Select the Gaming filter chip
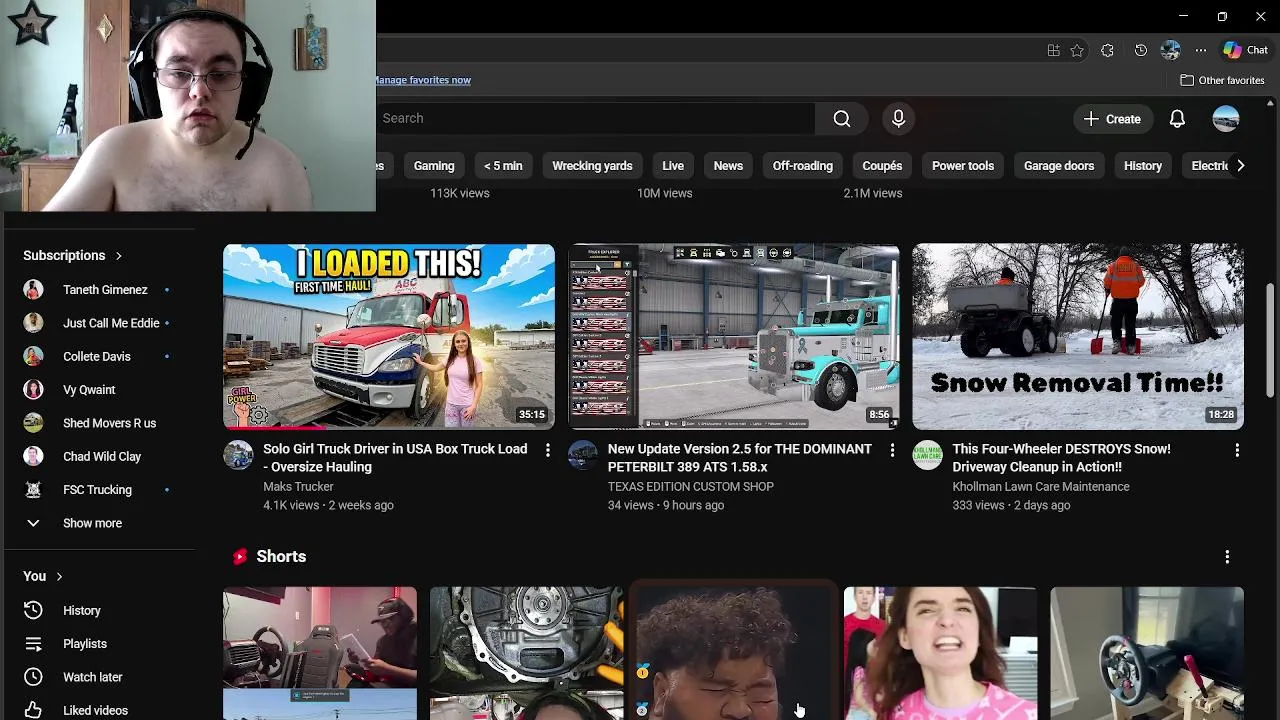This screenshot has width=1280, height=720. point(434,166)
